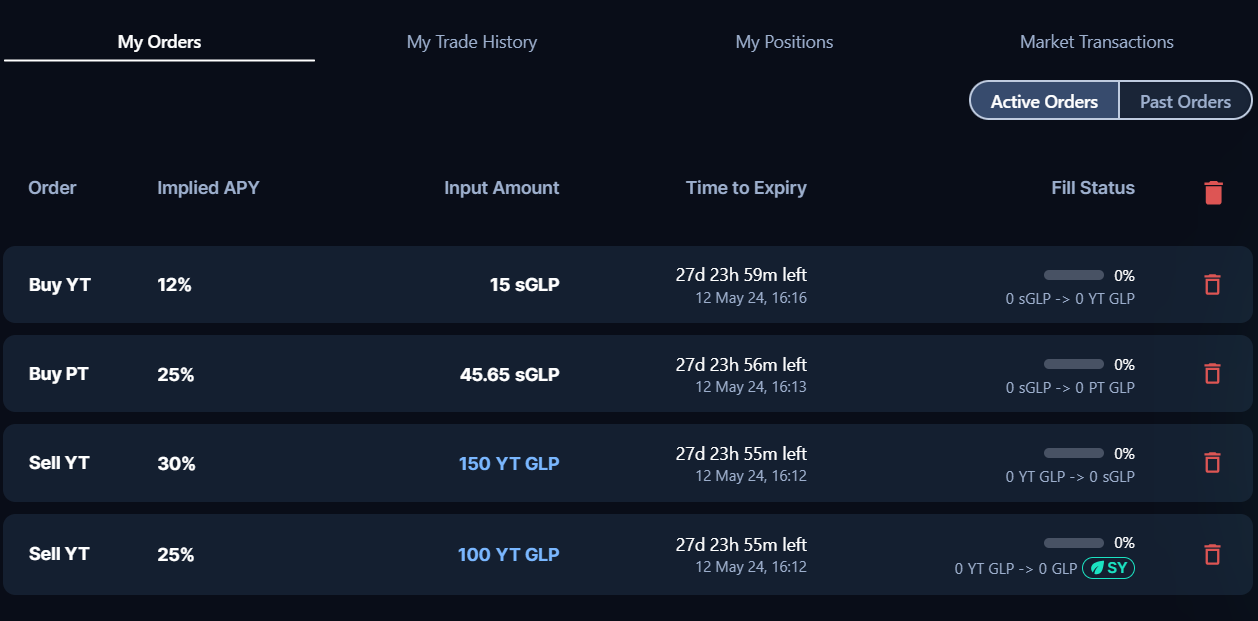The width and height of the screenshot is (1258, 621).
Task: Switch to the My Trade History tab
Action: pos(471,42)
